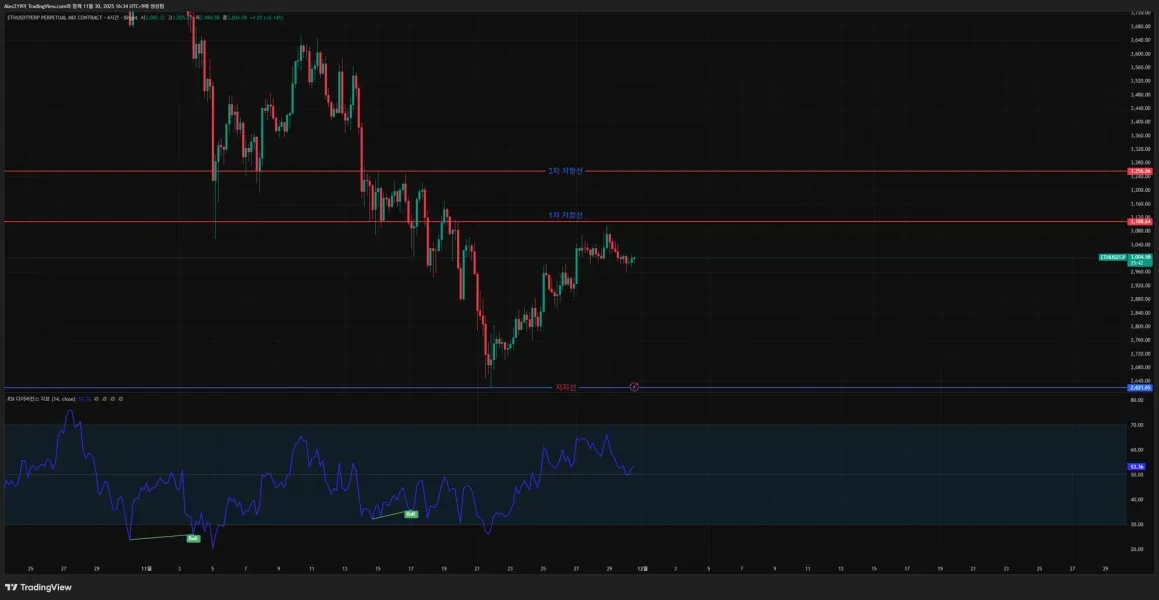Click the 80.00 level on the RSI scale

(1137, 400)
